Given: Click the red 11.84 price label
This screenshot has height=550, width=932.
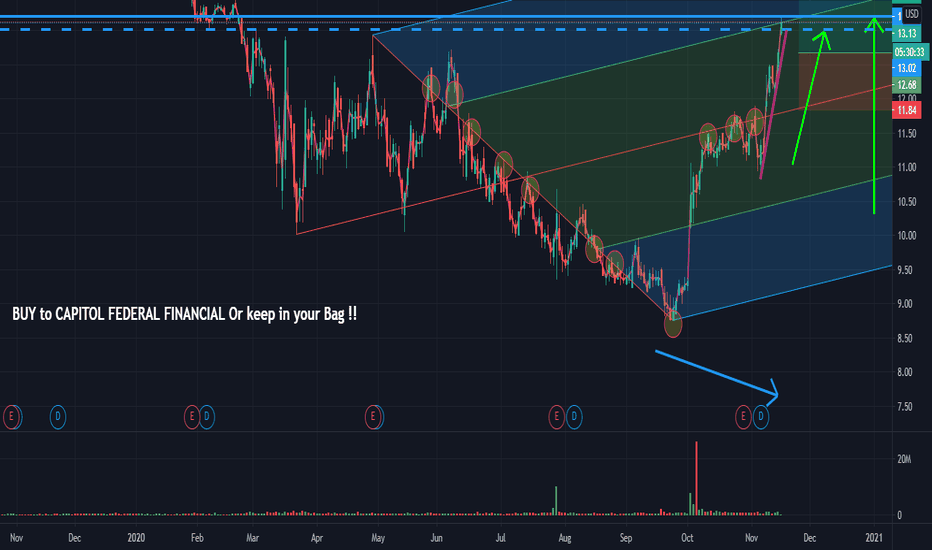Looking at the screenshot, I should click(906, 110).
